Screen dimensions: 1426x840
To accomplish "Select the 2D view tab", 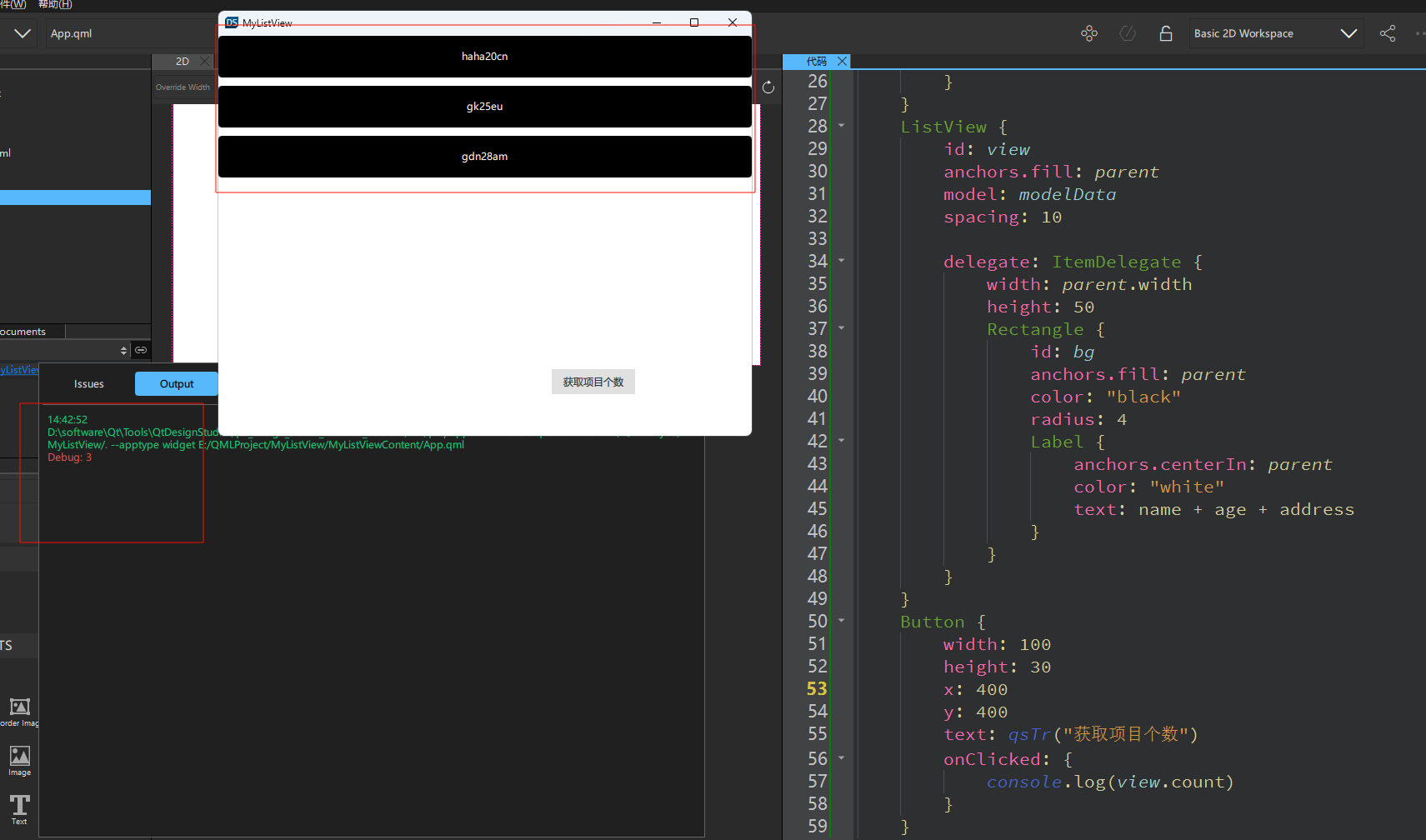I will click(183, 62).
